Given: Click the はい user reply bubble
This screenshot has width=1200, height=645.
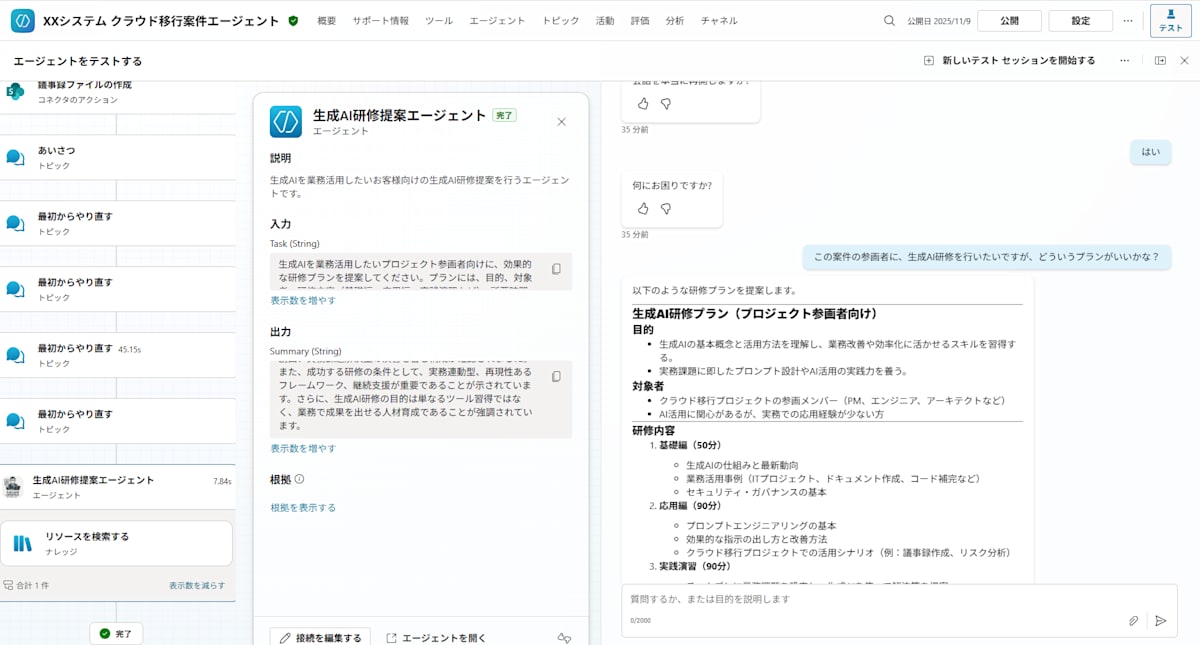Looking at the screenshot, I should tap(1151, 152).
